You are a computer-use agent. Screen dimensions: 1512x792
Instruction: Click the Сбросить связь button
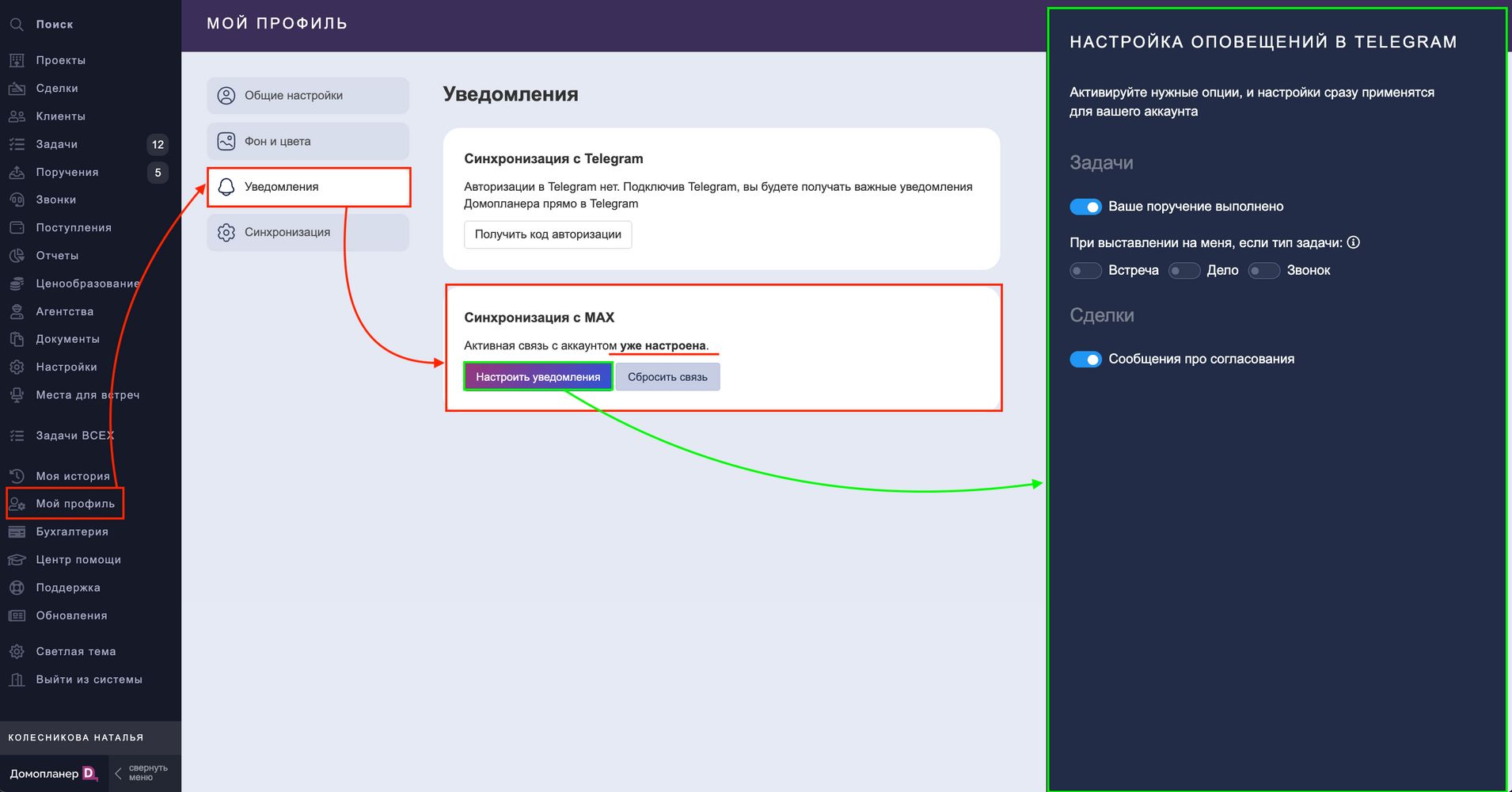[x=667, y=377]
